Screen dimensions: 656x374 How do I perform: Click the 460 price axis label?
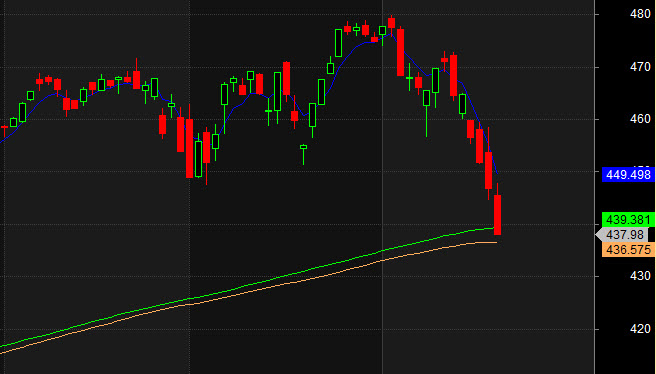pos(640,119)
